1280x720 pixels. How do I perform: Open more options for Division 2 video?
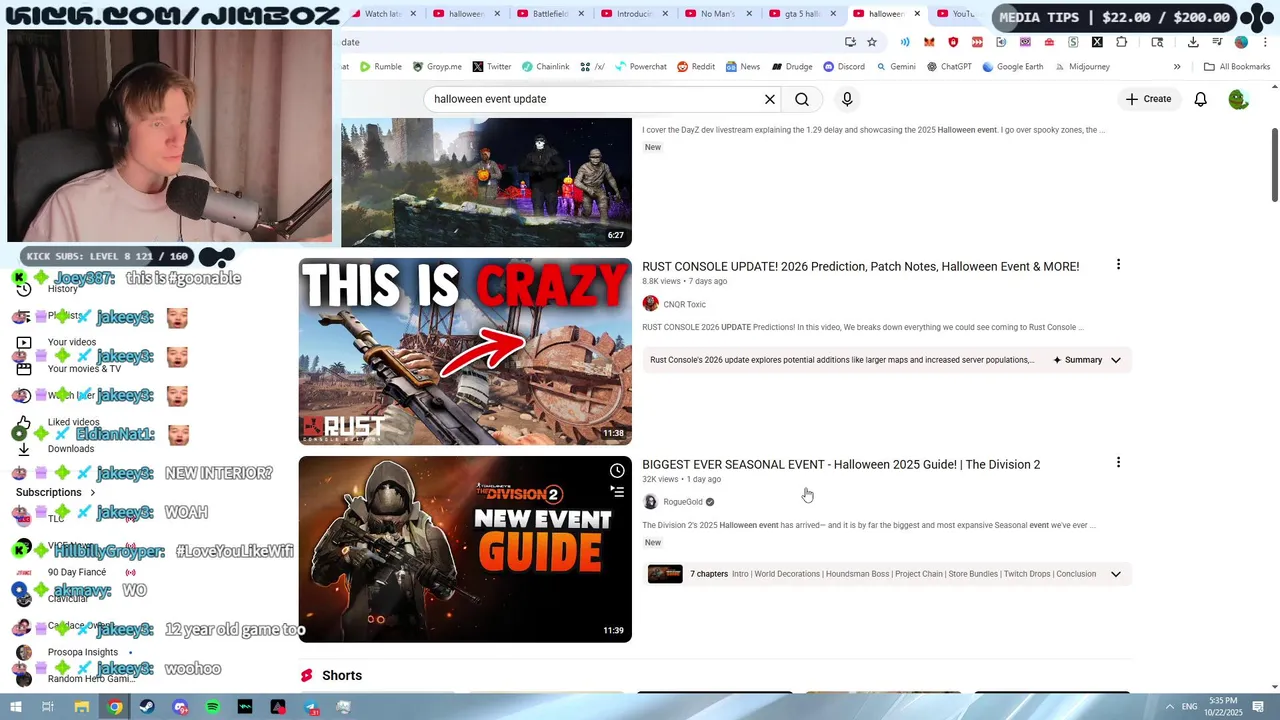1118,463
